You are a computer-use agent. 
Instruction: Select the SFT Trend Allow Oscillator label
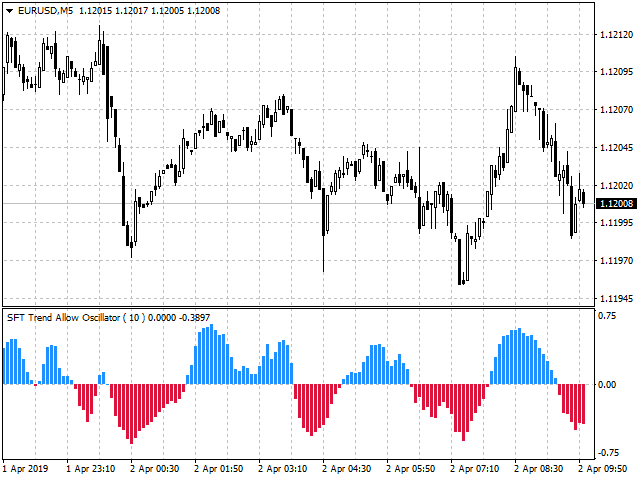point(63,318)
